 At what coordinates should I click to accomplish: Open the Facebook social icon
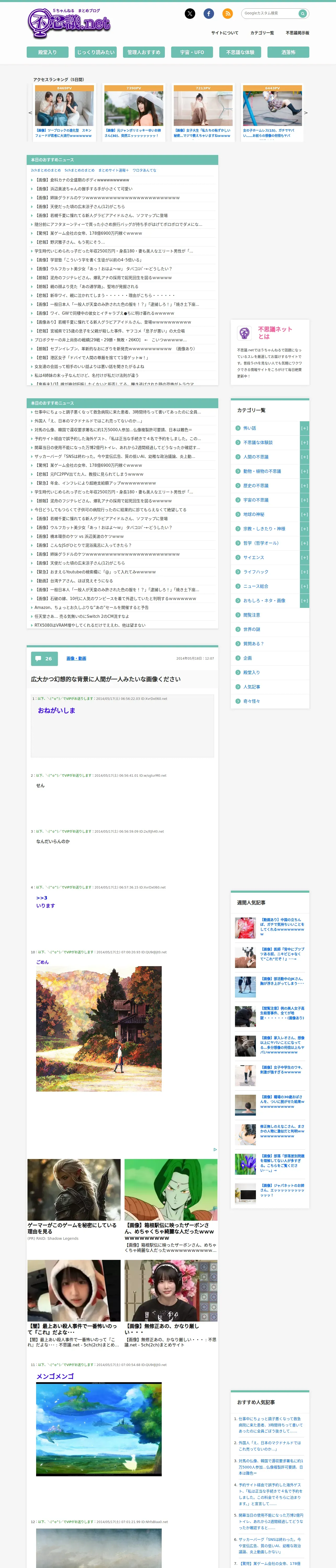(209, 13)
